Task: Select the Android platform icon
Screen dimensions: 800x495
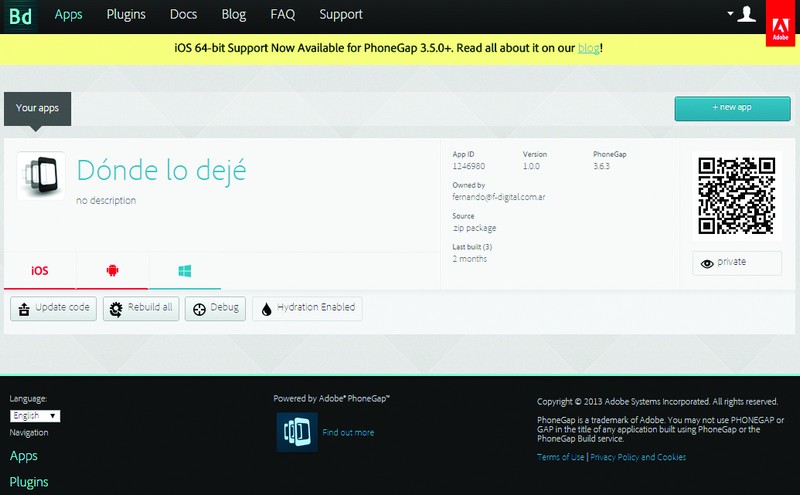Action: pos(112,270)
